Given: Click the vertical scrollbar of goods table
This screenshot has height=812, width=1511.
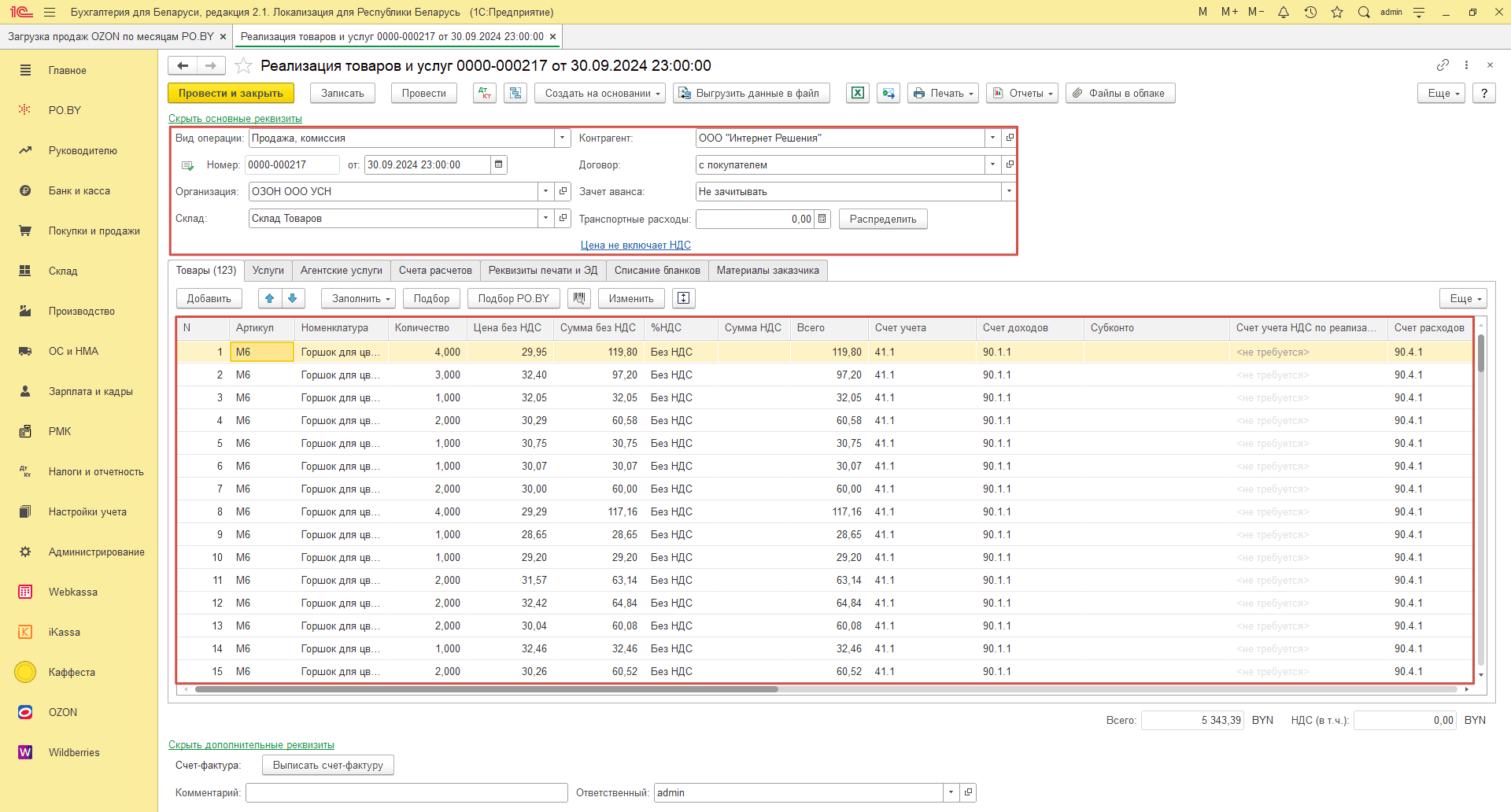Looking at the screenshot, I should [1481, 354].
